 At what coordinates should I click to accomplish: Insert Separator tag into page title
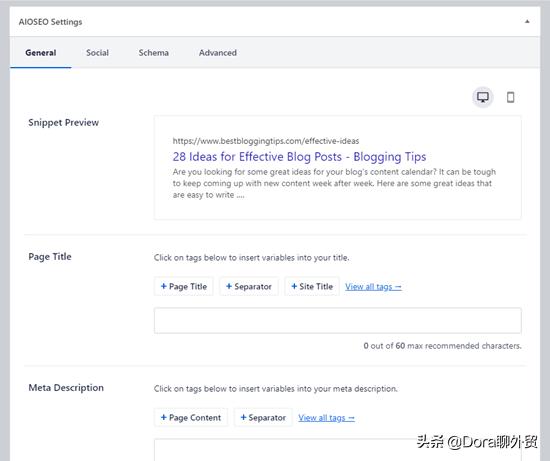click(x=249, y=287)
